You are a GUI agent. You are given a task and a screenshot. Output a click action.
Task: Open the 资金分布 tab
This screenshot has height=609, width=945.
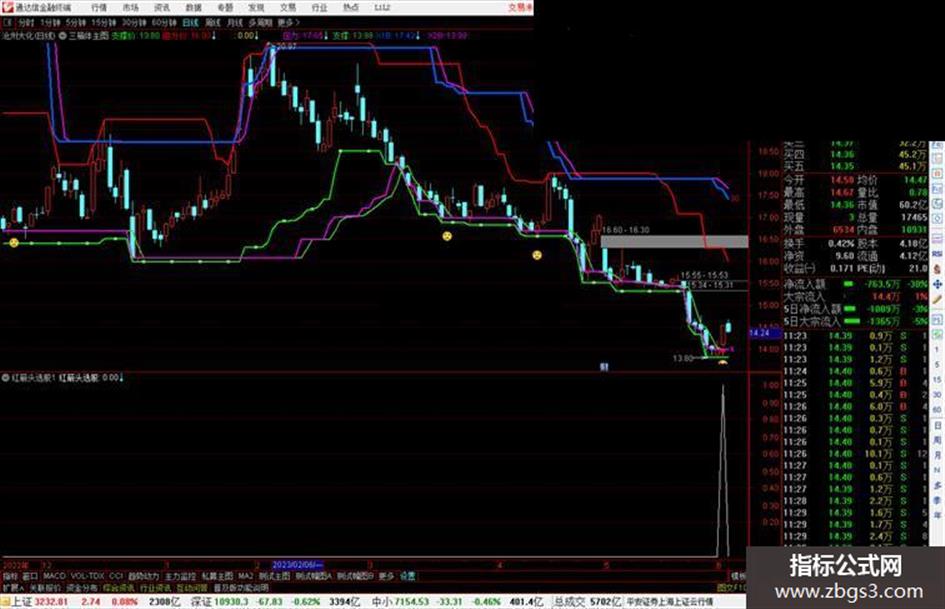click(x=82, y=587)
